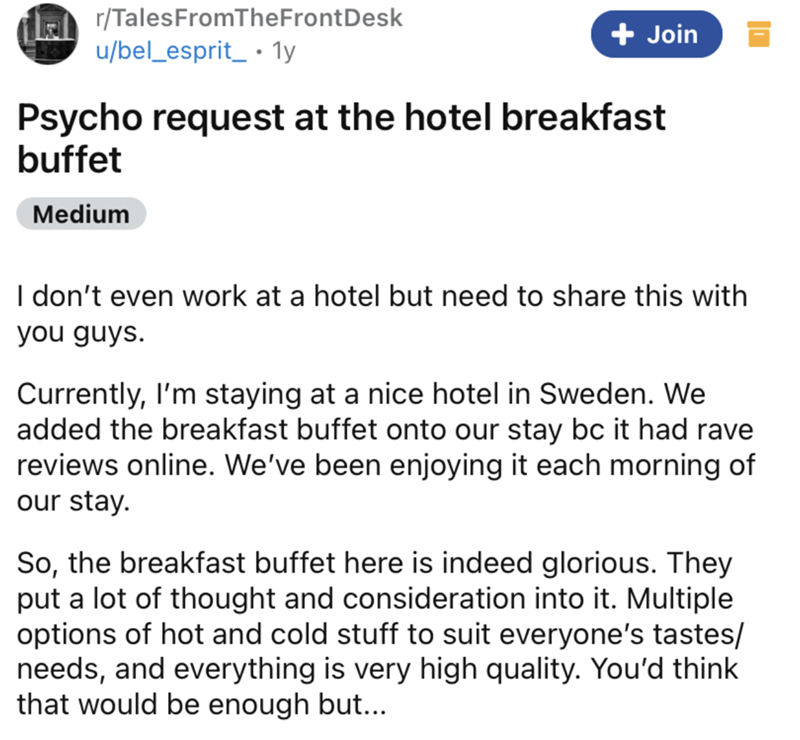The height and width of the screenshot is (740, 800).
Task: Join the TalesFromTheFrontDesk community
Action: pos(655,35)
